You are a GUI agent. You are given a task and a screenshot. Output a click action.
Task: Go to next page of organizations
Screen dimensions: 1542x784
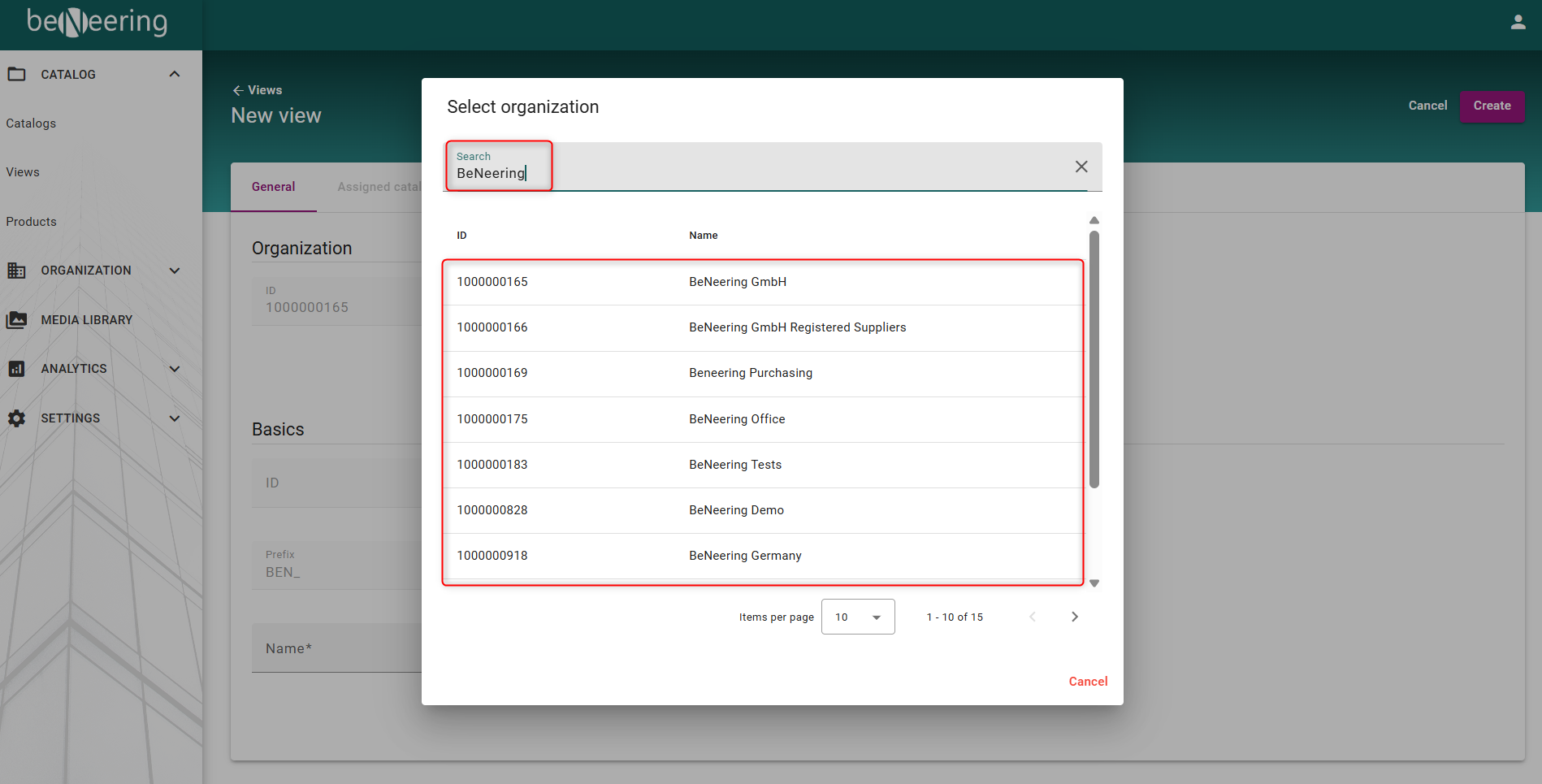click(1074, 617)
